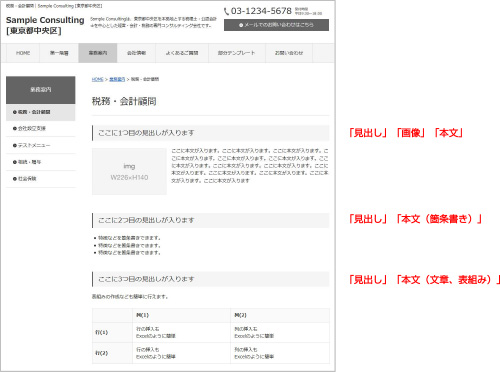Open the 第一階層 navigation tab
This screenshot has width=500, height=372.
(59, 53)
